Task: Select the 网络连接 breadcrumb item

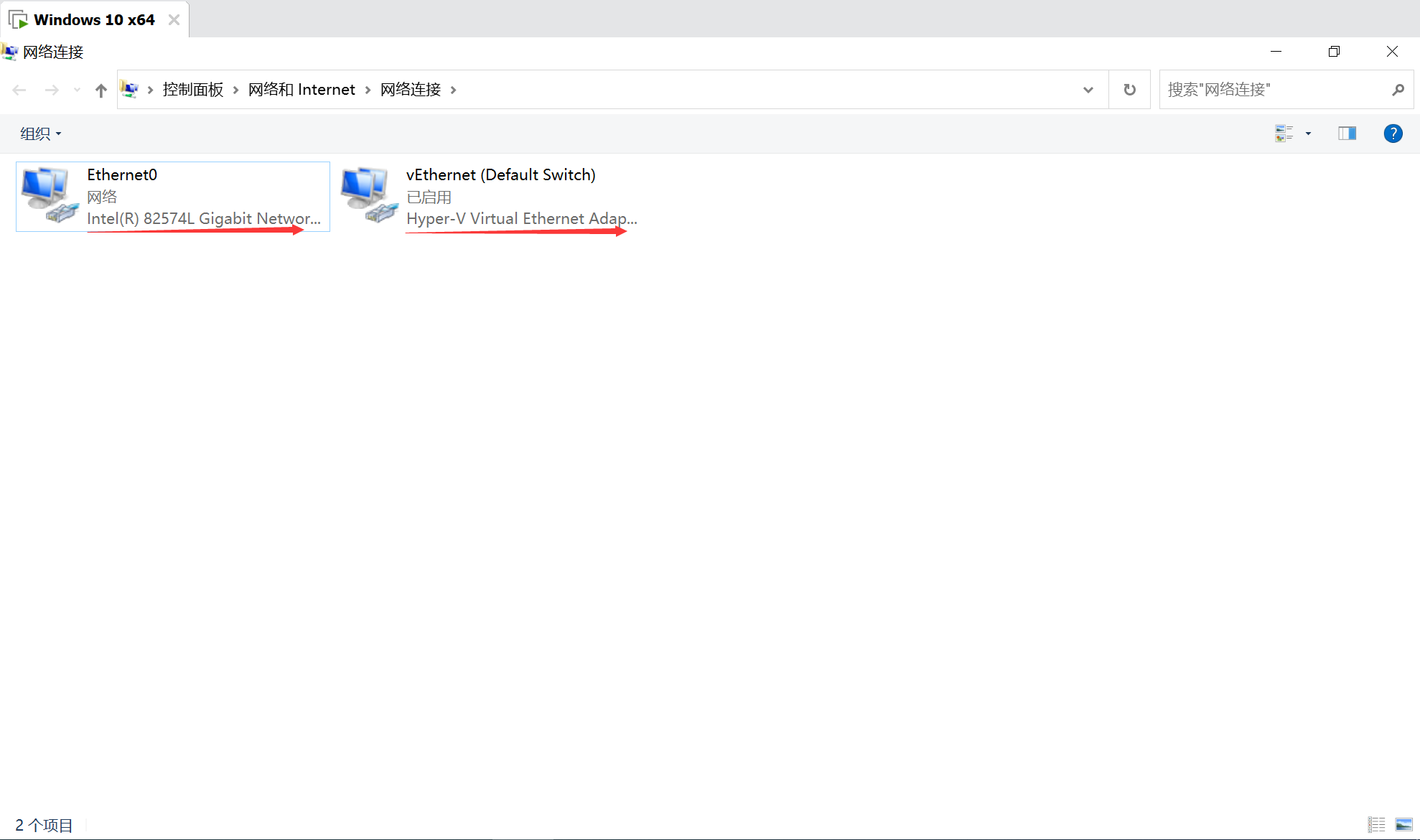Action: pyautogui.click(x=410, y=89)
